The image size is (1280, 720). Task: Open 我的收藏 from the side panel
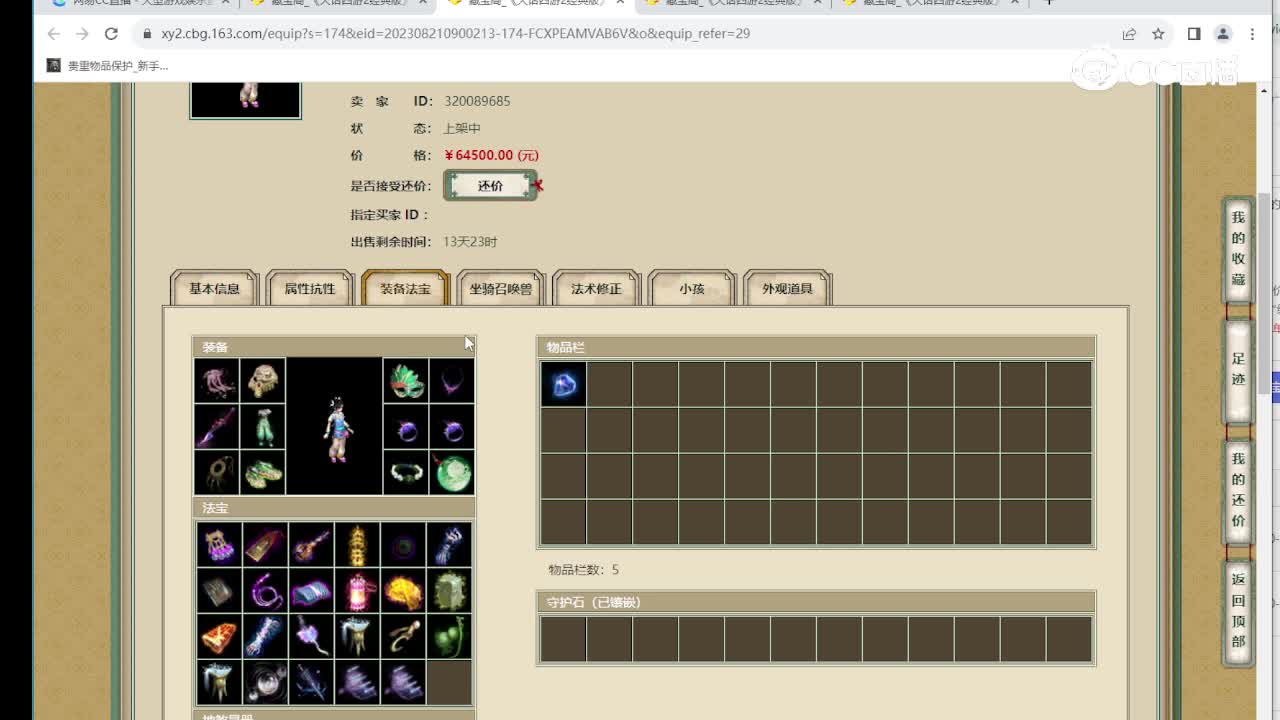tap(1238, 249)
